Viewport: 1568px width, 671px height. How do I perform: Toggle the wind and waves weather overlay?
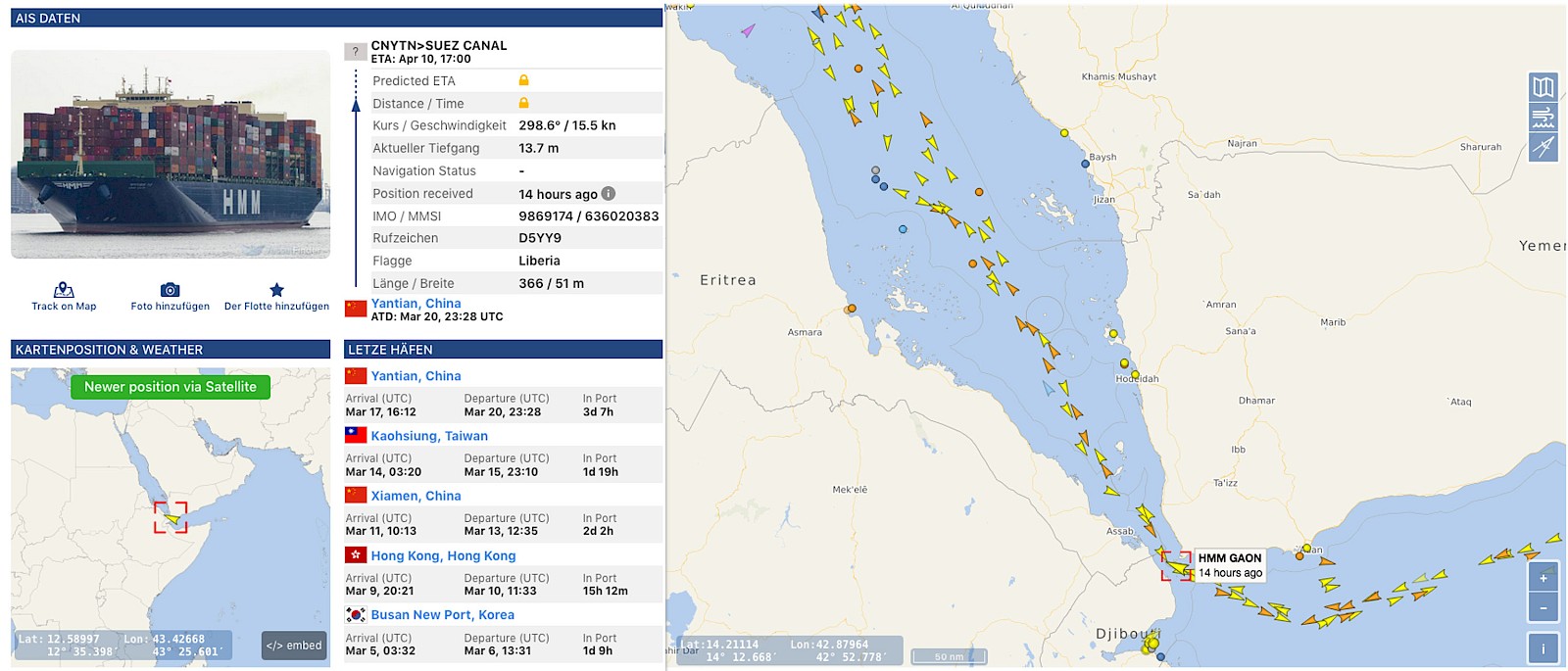tap(1543, 118)
